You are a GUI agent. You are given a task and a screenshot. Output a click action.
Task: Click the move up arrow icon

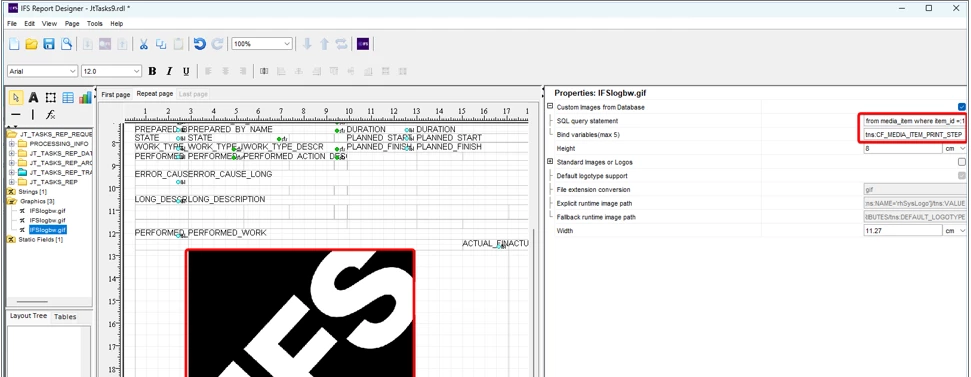324,44
